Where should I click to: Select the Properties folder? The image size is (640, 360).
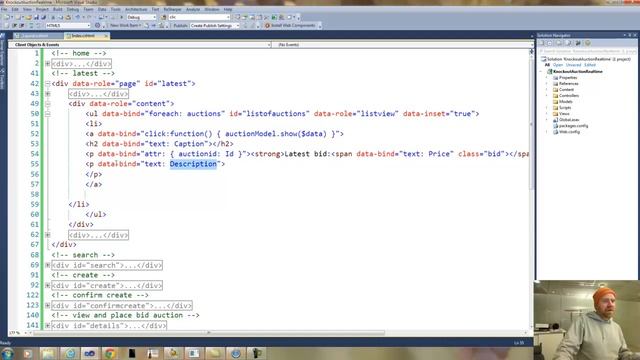point(565,78)
